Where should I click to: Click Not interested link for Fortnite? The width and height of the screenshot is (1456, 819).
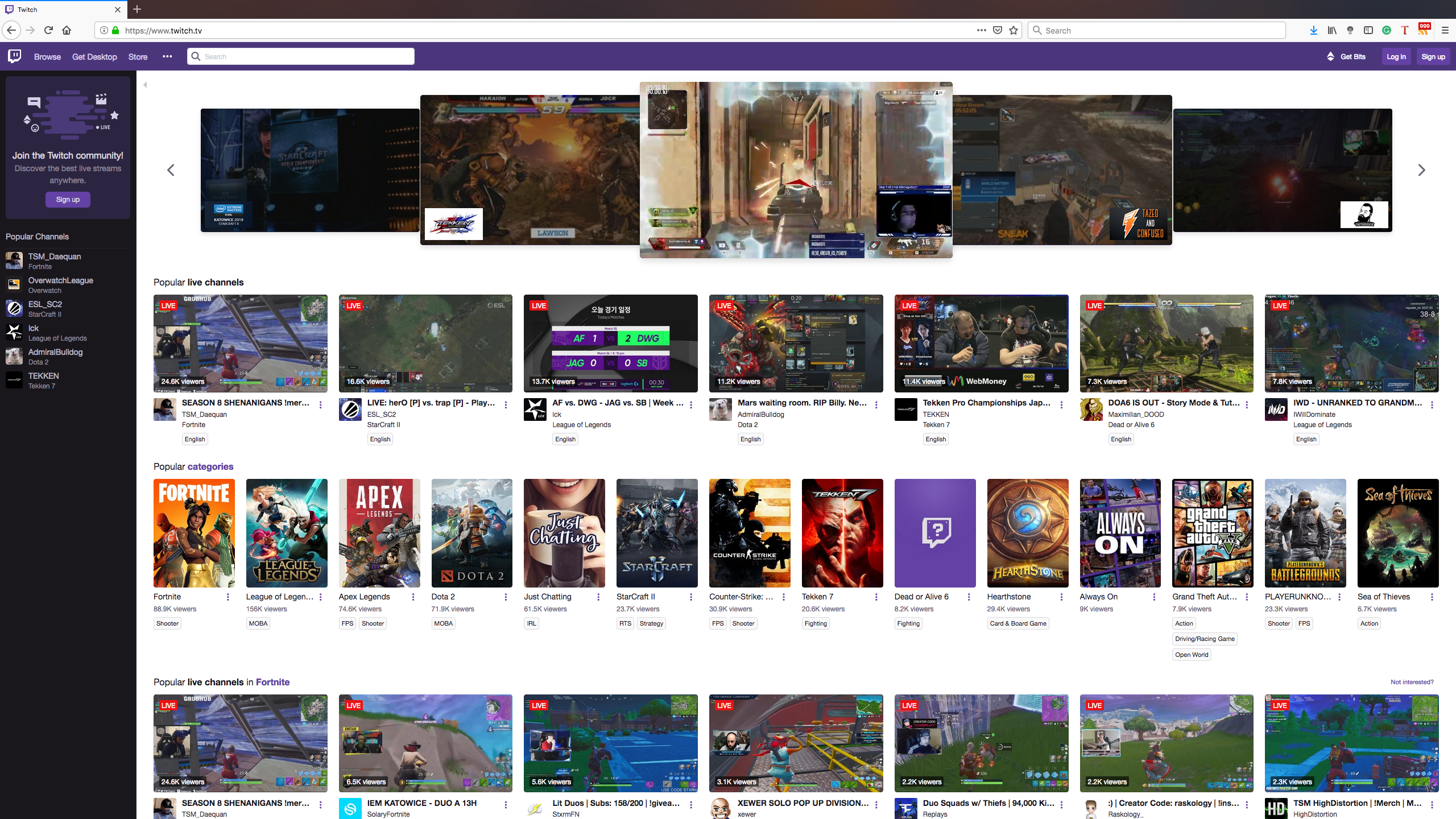(x=1412, y=682)
